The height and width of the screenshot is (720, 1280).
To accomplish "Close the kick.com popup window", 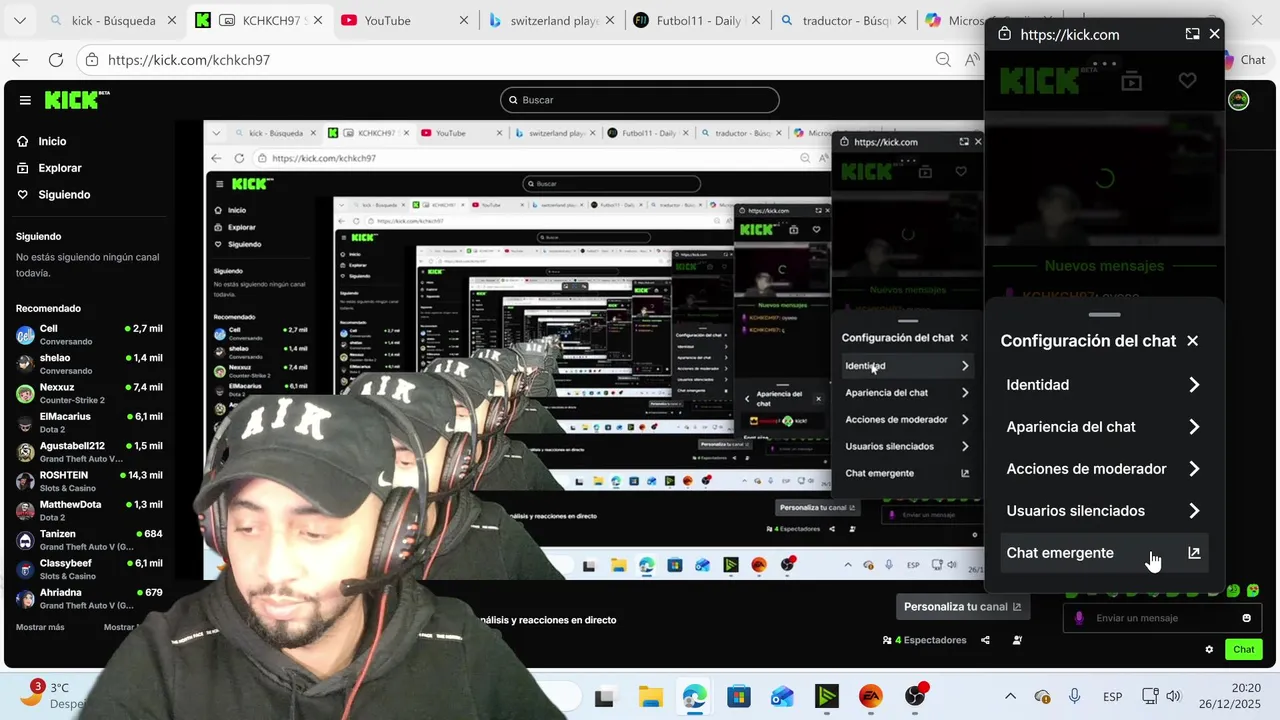I will [x=1214, y=34].
